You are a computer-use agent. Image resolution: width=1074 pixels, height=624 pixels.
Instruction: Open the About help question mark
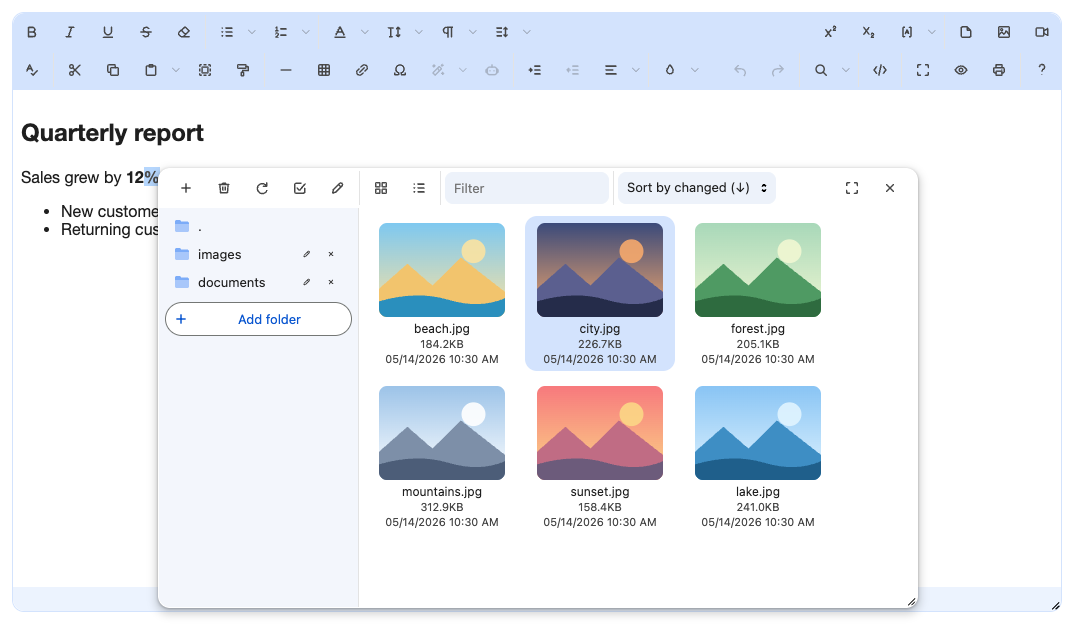(x=1042, y=70)
